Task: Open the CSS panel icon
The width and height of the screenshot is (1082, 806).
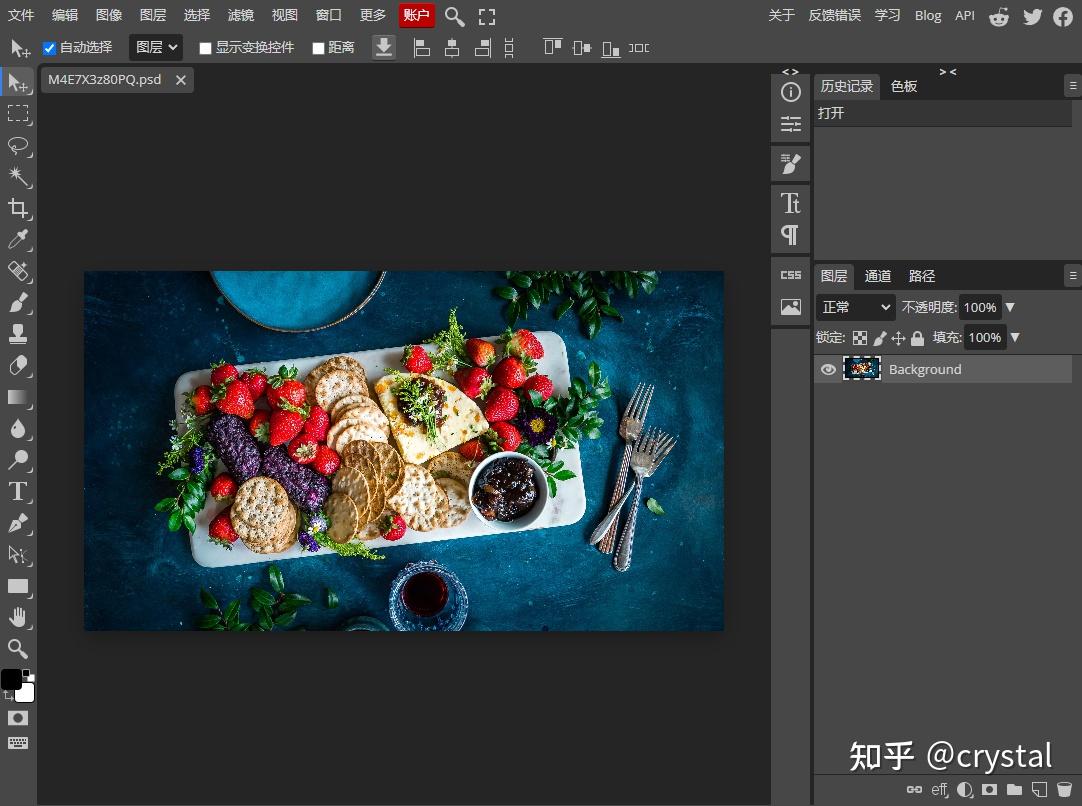Action: tap(791, 275)
